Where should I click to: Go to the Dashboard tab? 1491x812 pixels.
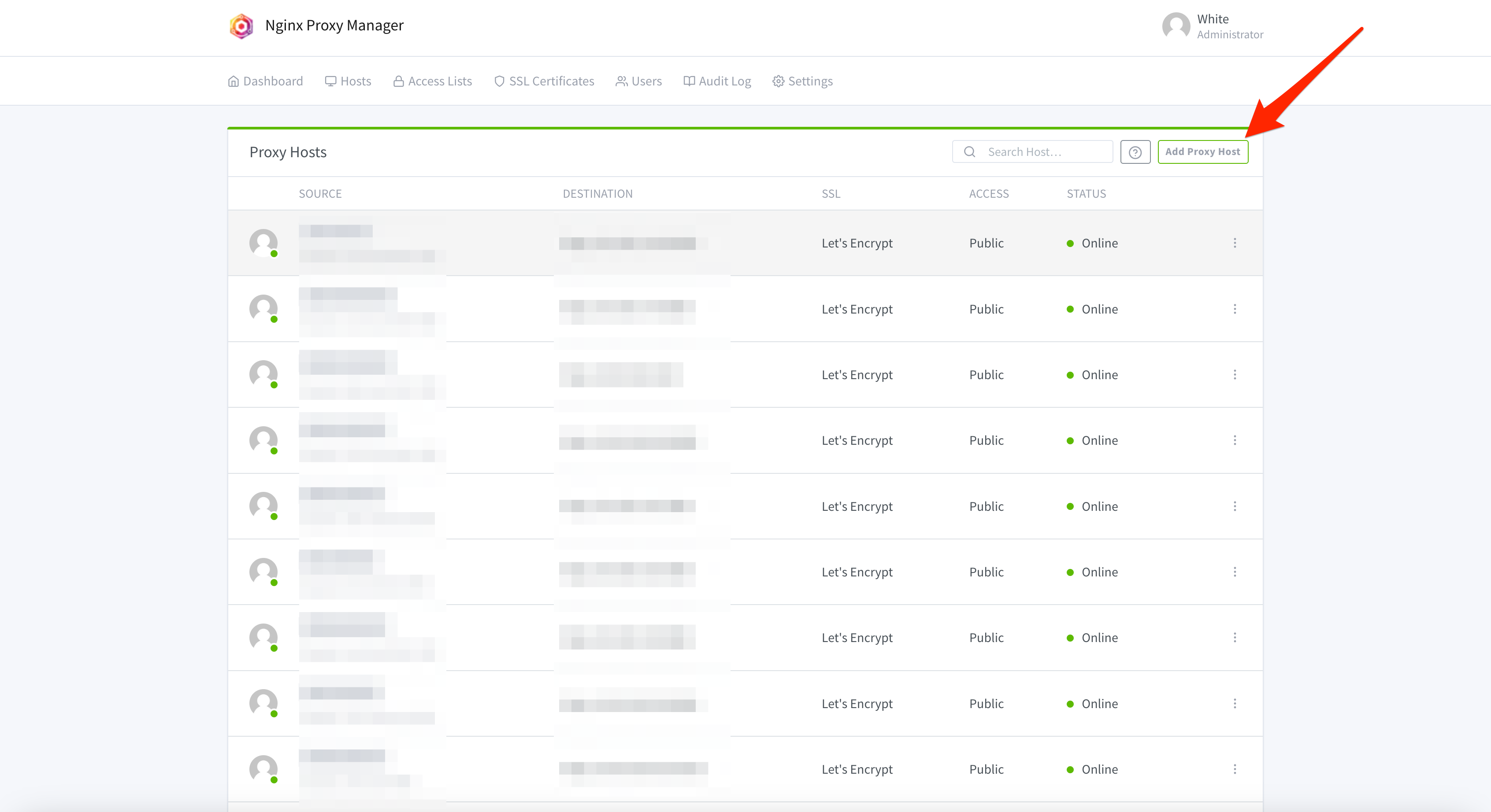coord(266,81)
